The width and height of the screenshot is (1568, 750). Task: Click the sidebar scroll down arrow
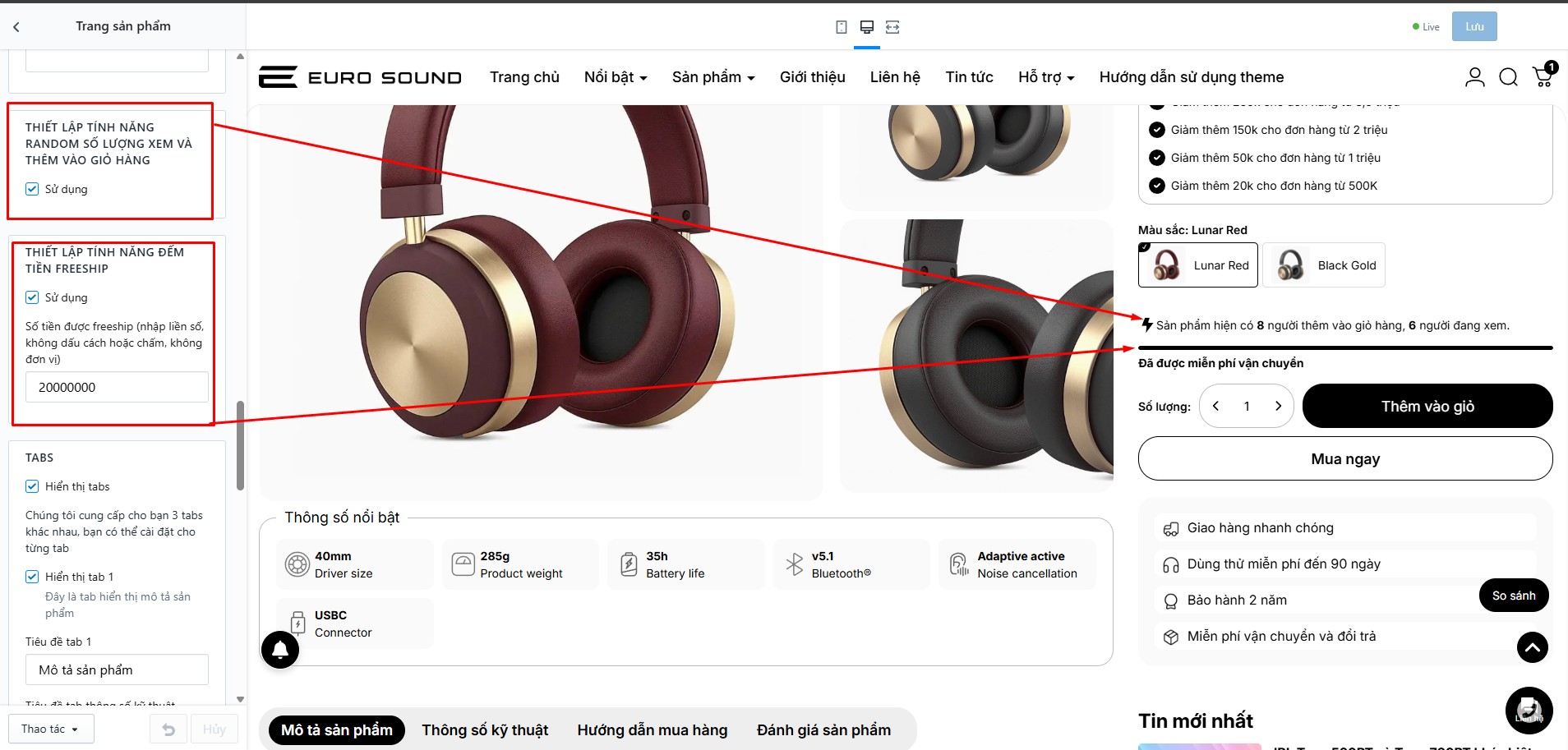(x=240, y=700)
